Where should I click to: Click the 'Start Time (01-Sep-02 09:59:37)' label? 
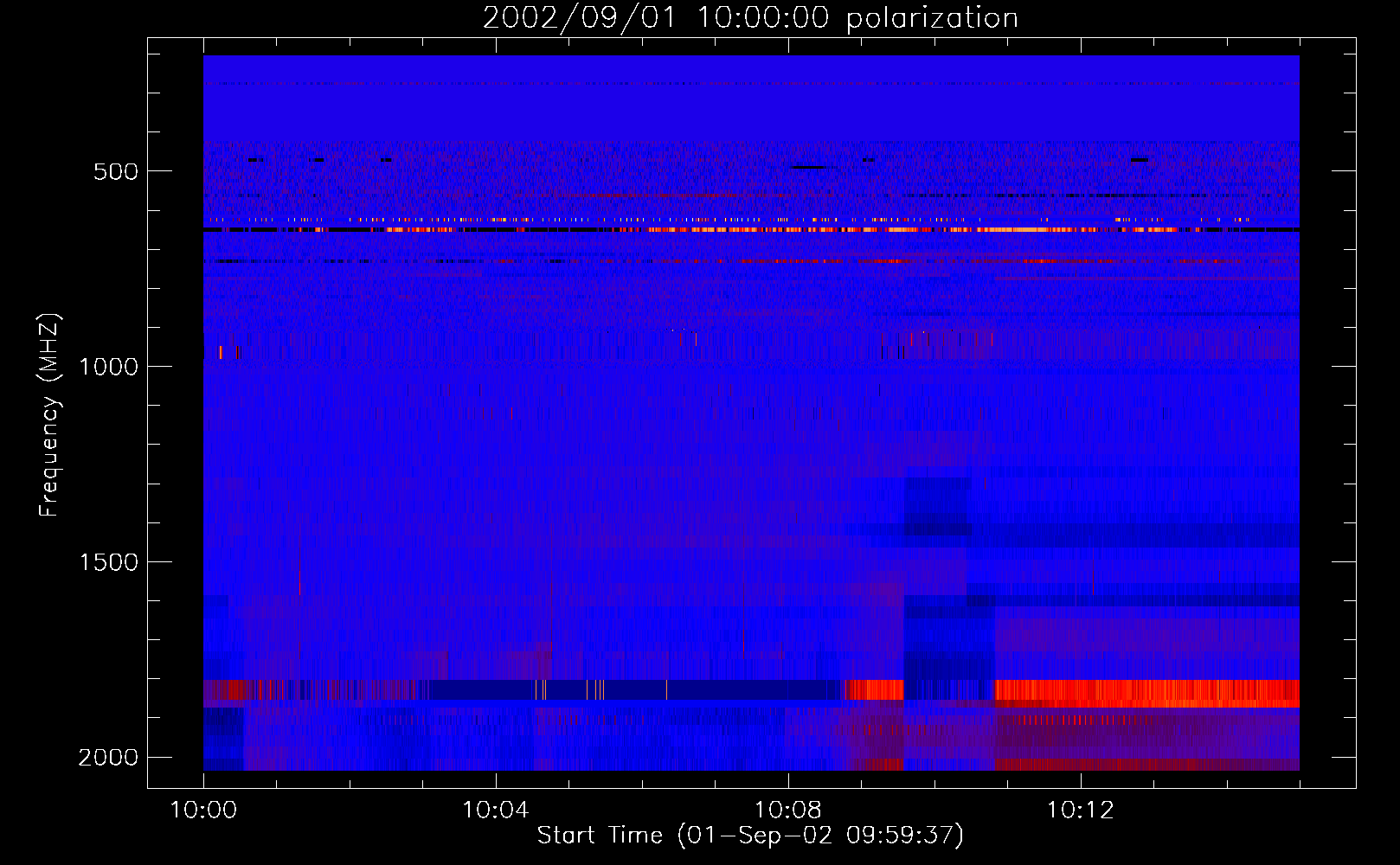pyautogui.click(x=750, y=836)
